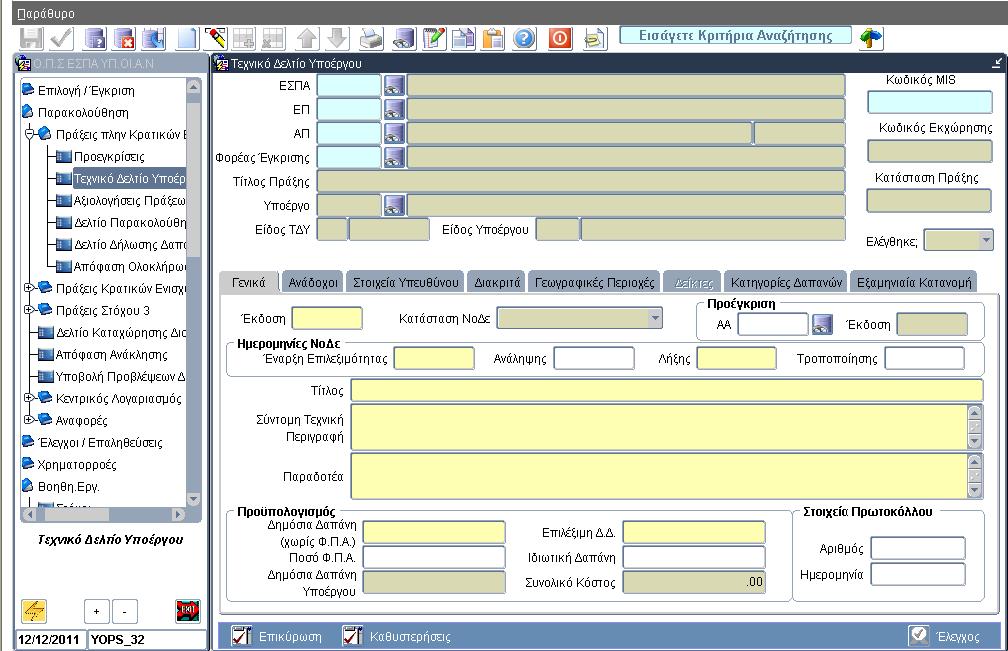Viewport: 1008px width, 651px height.
Task: Click the Παραδοτέα field scroll-down arrow
Action: click(975, 490)
